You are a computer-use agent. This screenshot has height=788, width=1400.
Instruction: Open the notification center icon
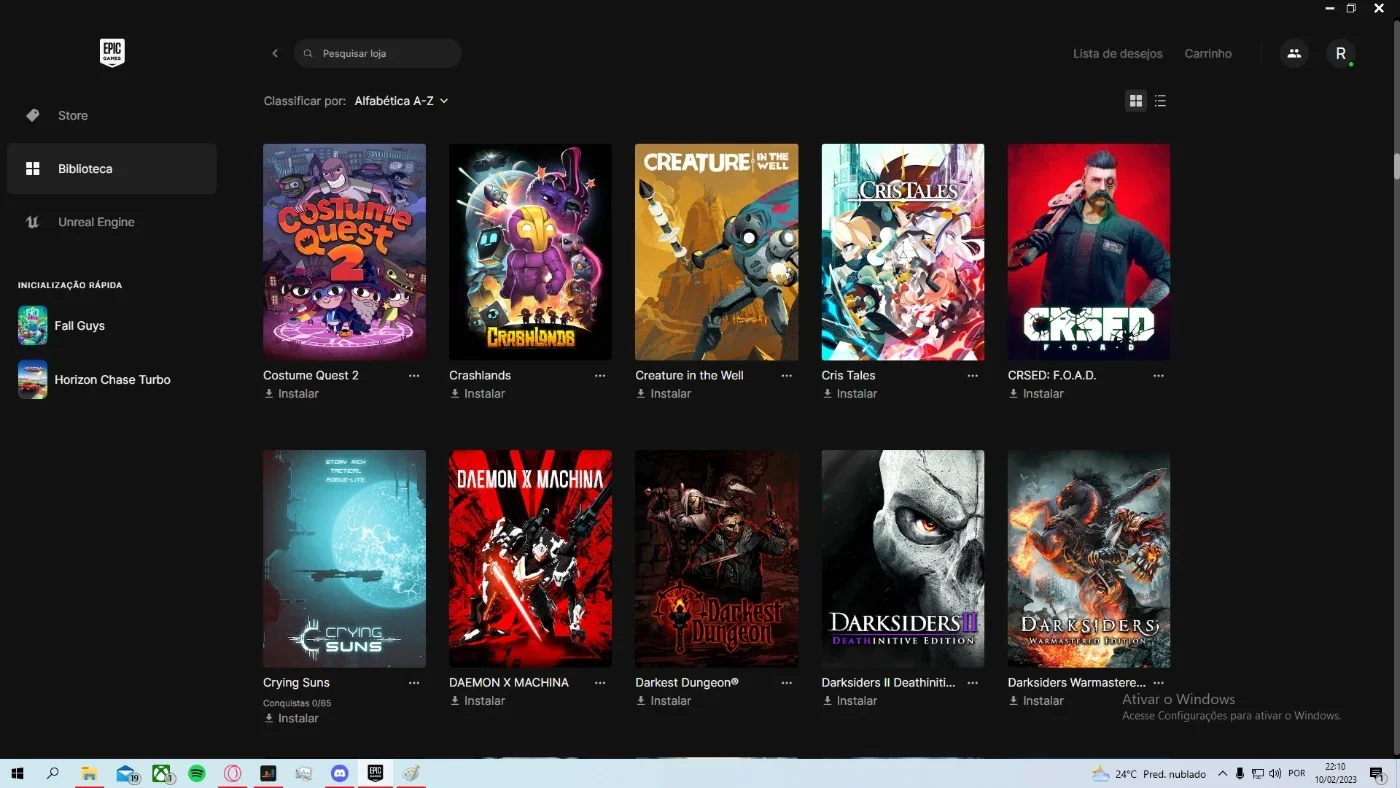coord(1377,773)
